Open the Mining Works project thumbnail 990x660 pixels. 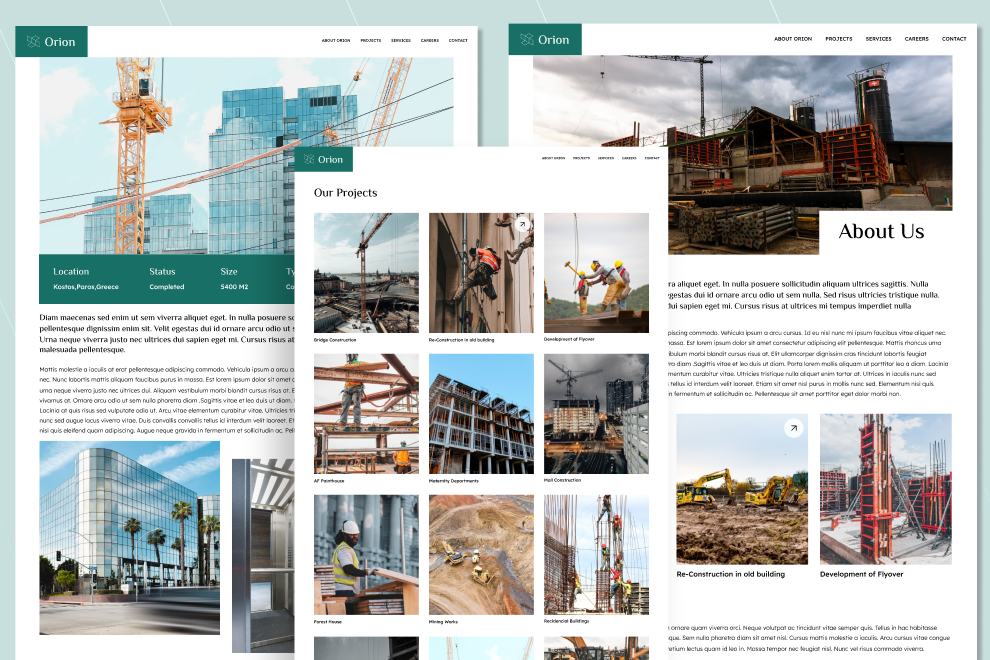481,555
